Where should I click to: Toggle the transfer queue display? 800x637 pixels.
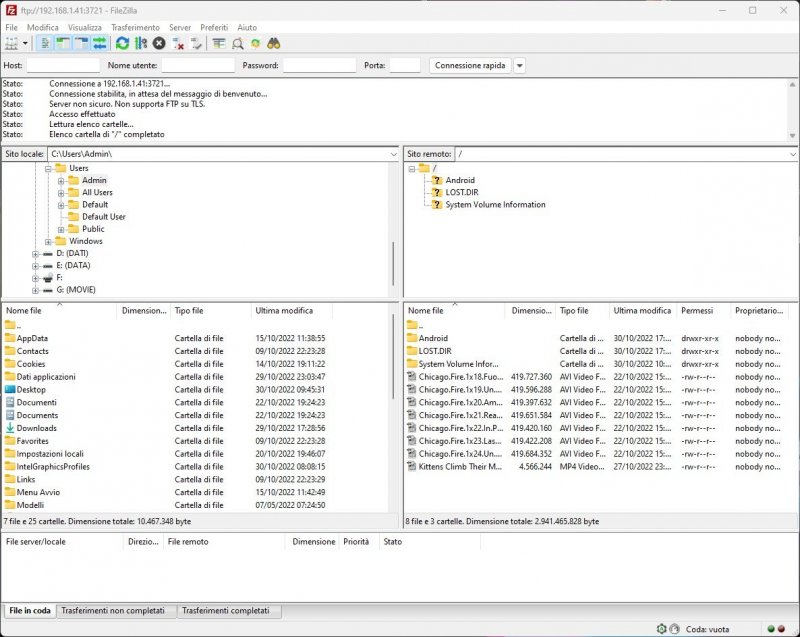pyautogui.click(x=100, y=44)
